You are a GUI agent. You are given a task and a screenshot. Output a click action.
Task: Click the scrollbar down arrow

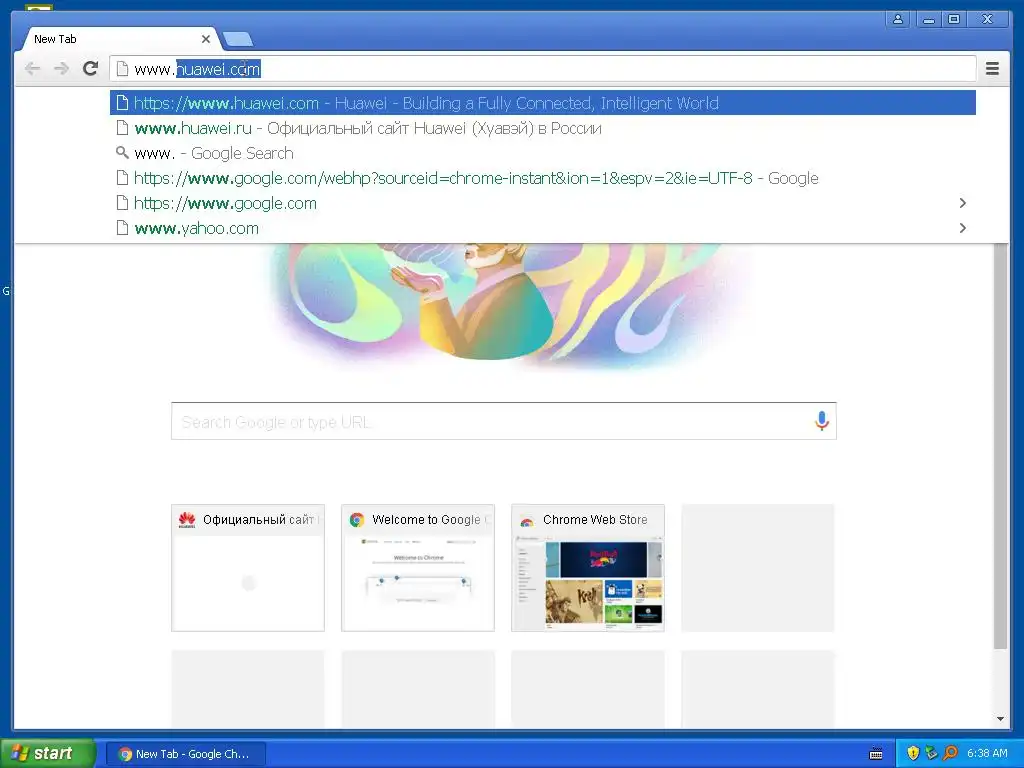[1000, 719]
